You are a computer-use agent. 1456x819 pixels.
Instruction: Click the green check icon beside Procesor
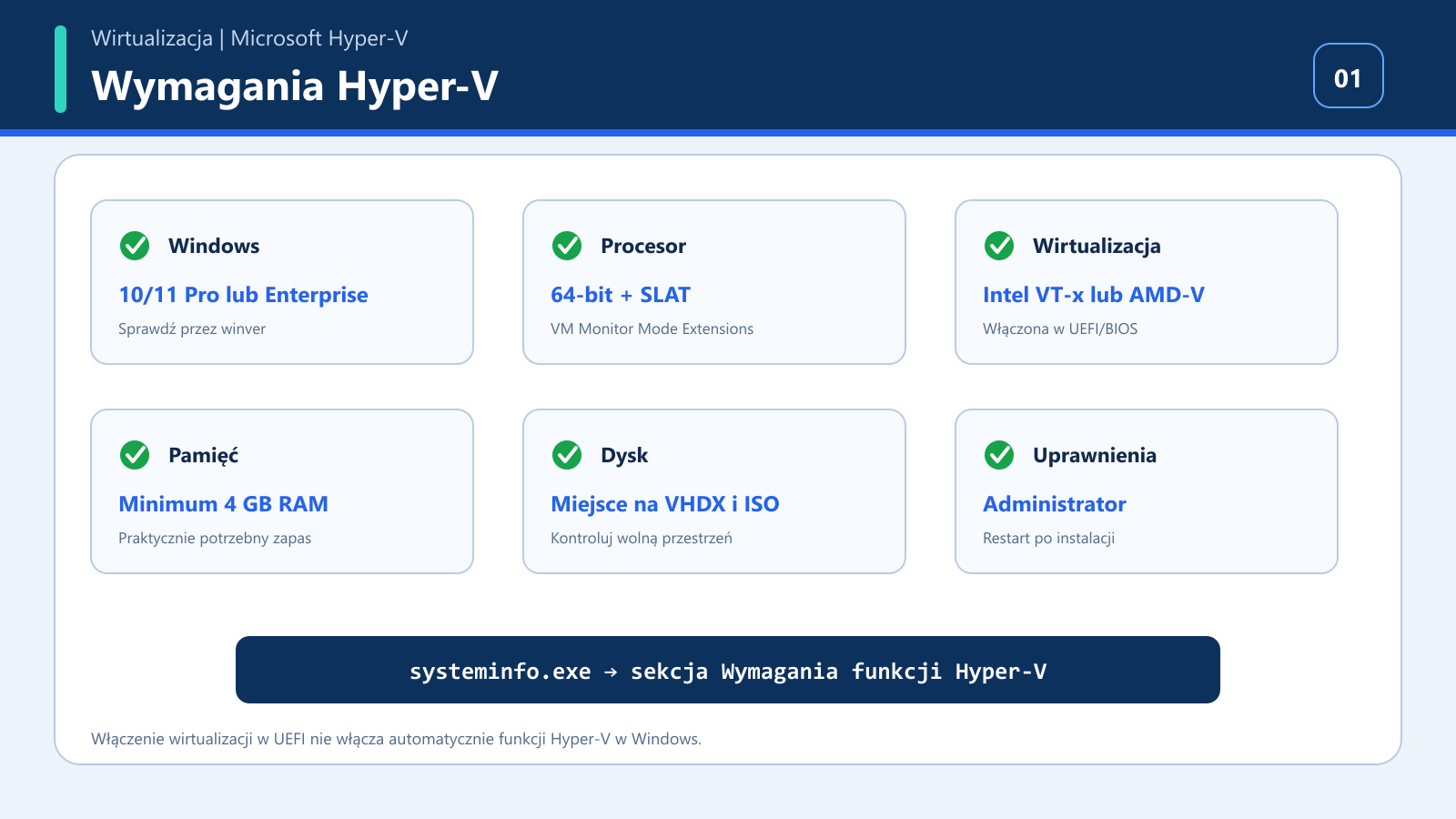(x=567, y=246)
